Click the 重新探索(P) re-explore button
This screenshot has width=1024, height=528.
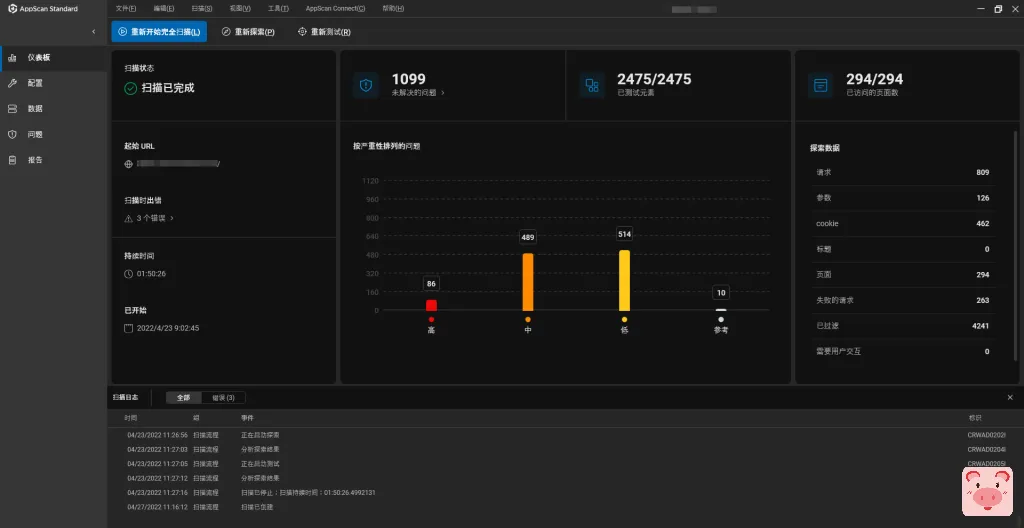(x=248, y=32)
